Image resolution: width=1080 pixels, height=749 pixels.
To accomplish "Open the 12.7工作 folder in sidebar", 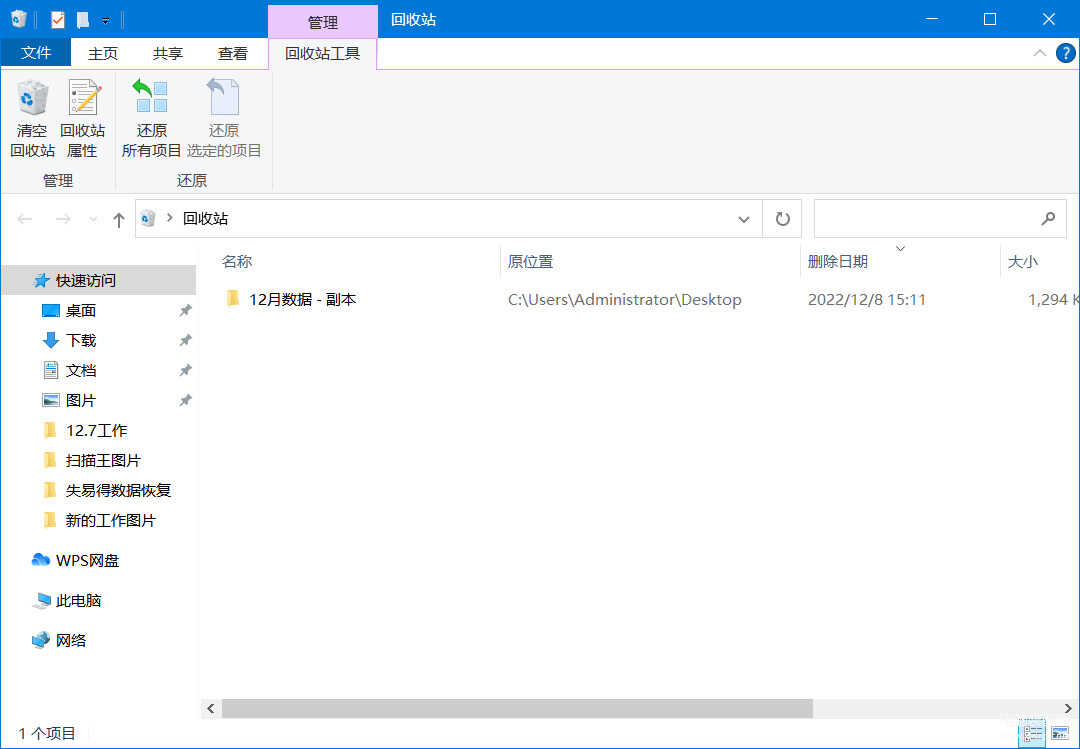I will point(96,431).
